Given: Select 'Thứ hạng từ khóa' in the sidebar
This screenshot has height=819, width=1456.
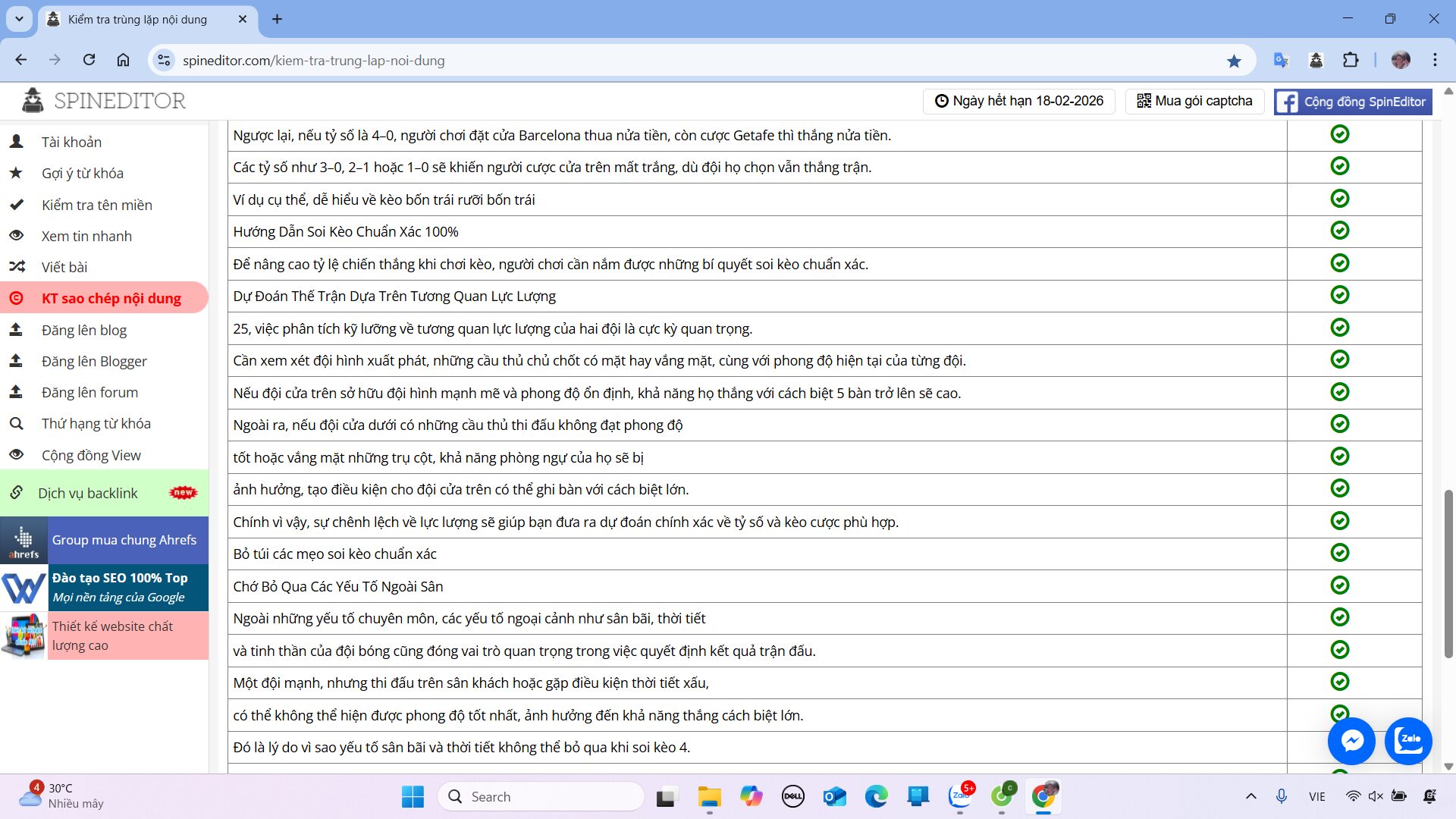Looking at the screenshot, I should coord(96,423).
